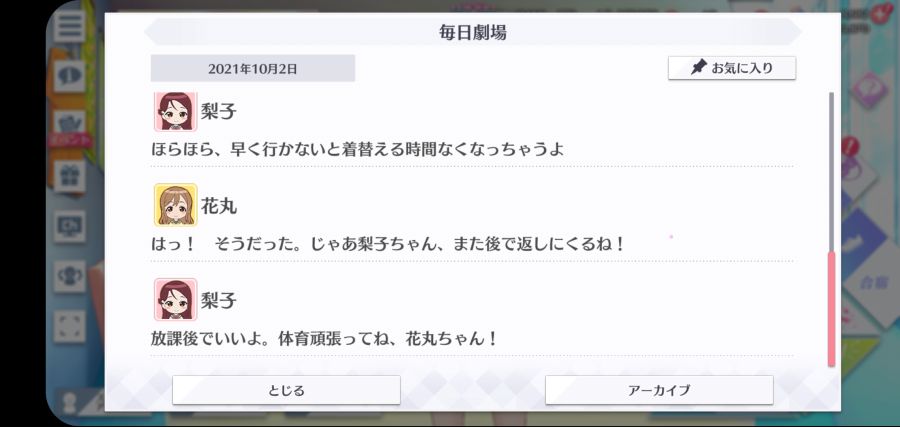Tap Hanamaru's avatar icon
This screenshot has height=427, width=900.
(175, 205)
